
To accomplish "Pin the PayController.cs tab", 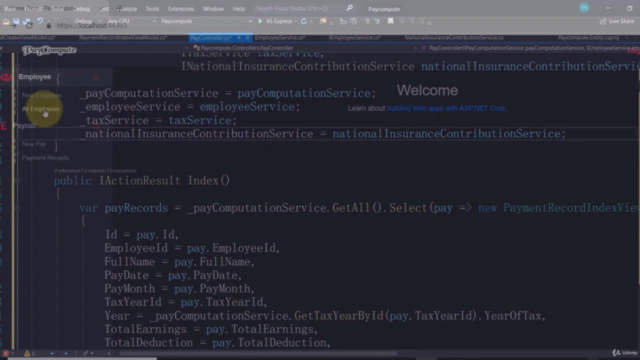I will click(x=239, y=38).
